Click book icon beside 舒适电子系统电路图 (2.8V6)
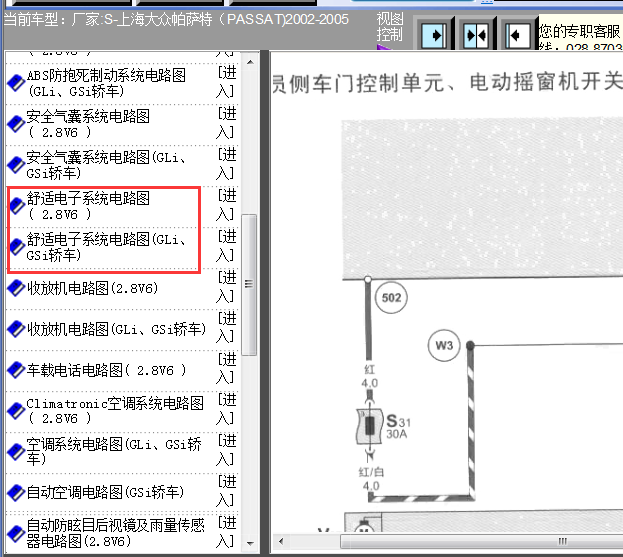Image resolution: width=623 pixels, height=557 pixels. click(x=17, y=206)
